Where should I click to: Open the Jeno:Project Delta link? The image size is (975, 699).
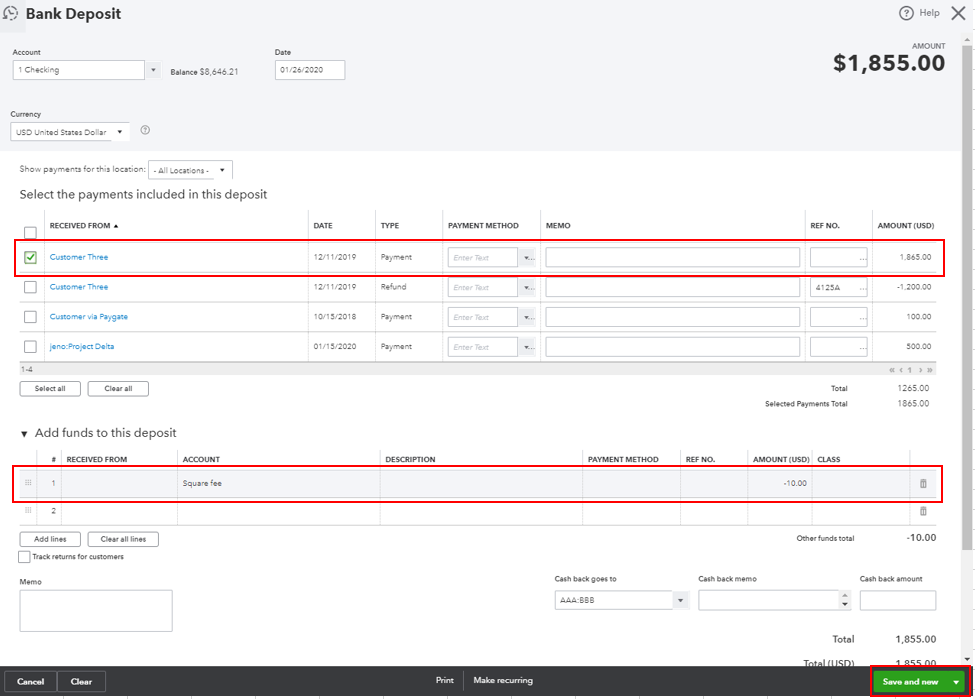pyautogui.click(x=82, y=346)
